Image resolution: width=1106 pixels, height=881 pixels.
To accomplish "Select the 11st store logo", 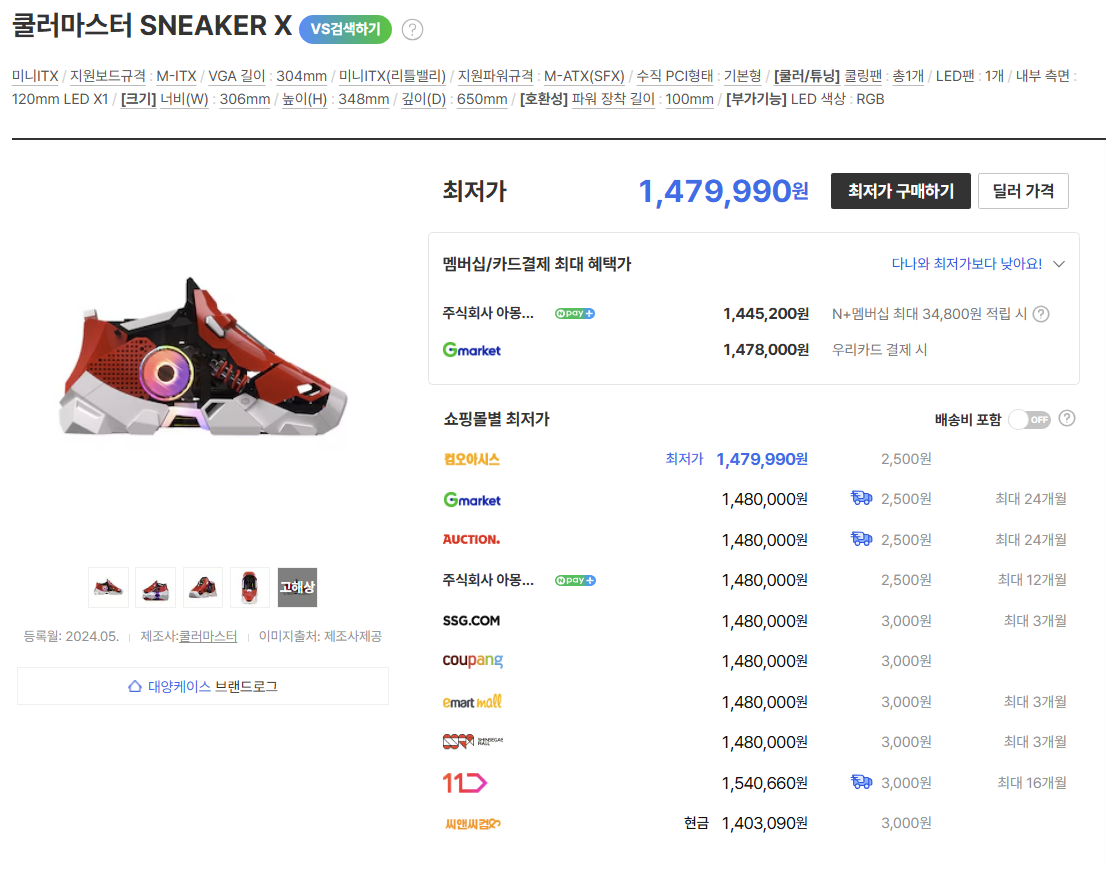I will (x=465, y=783).
